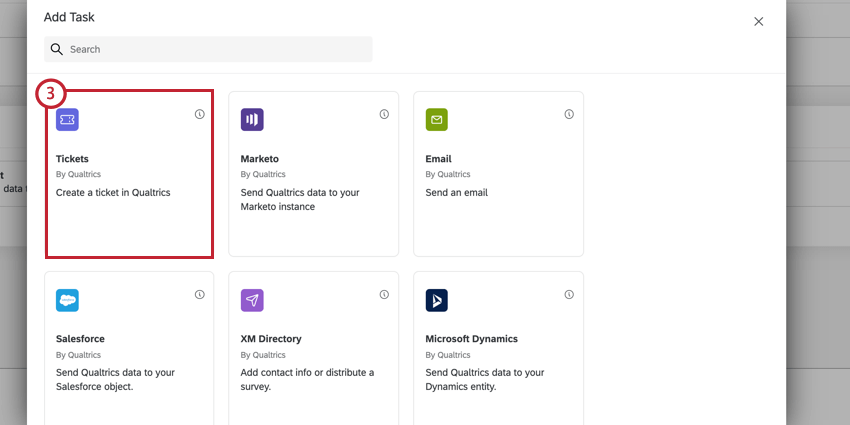Click the Tickets task icon
Image resolution: width=850 pixels, height=425 pixels.
tap(67, 120)
